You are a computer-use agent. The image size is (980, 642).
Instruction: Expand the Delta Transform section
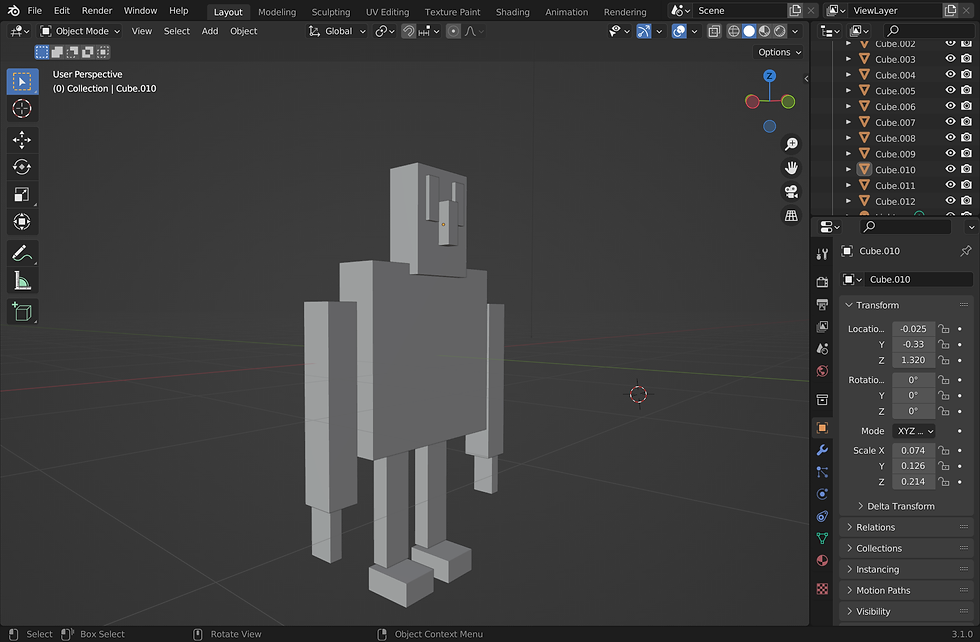tap(896, 506)
